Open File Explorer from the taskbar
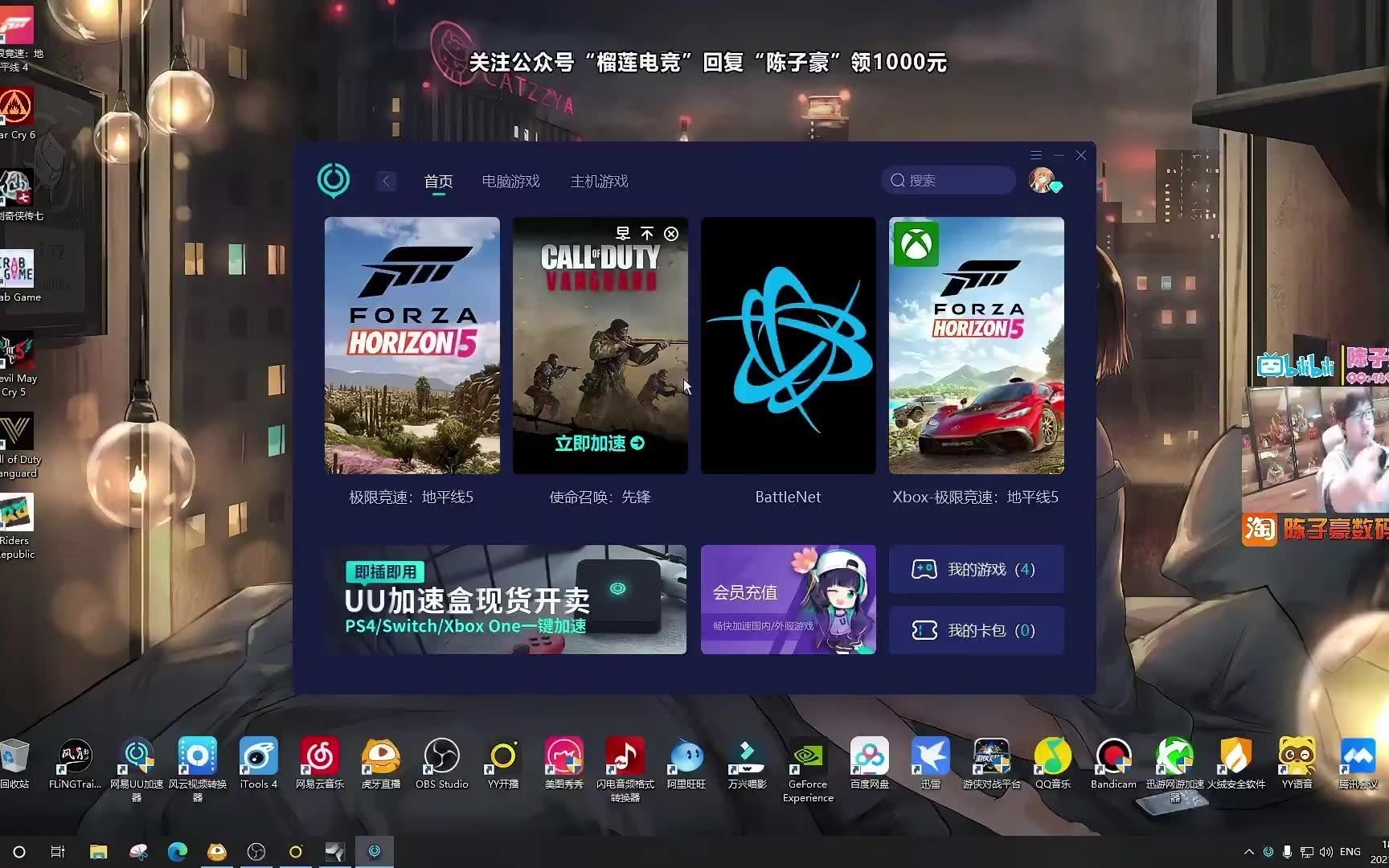 98,852
